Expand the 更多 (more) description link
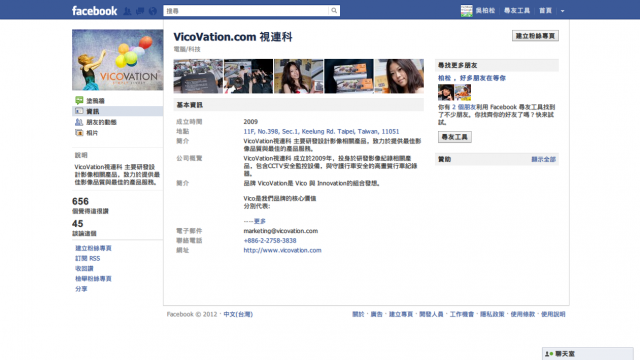 (260, 221)
